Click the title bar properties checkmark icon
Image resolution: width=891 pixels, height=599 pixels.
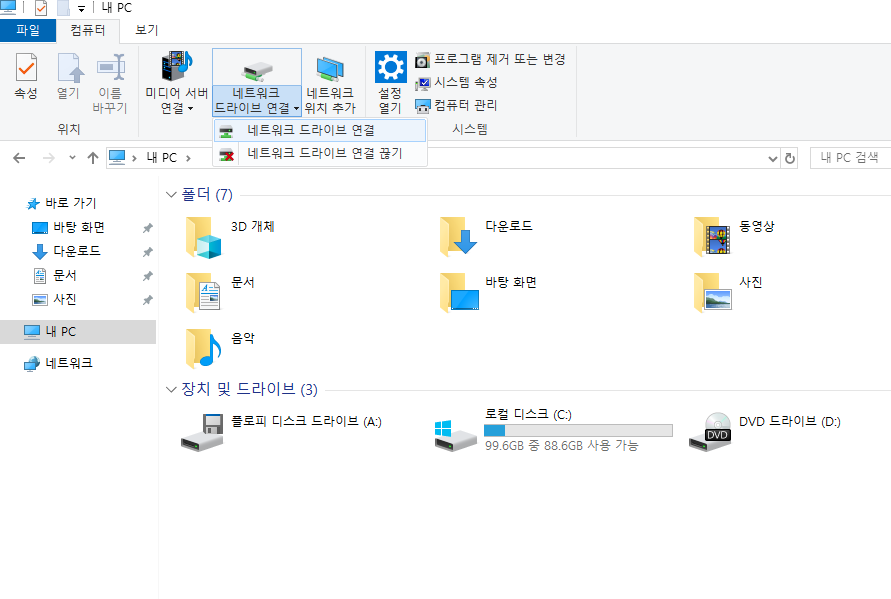pos(41,8)
